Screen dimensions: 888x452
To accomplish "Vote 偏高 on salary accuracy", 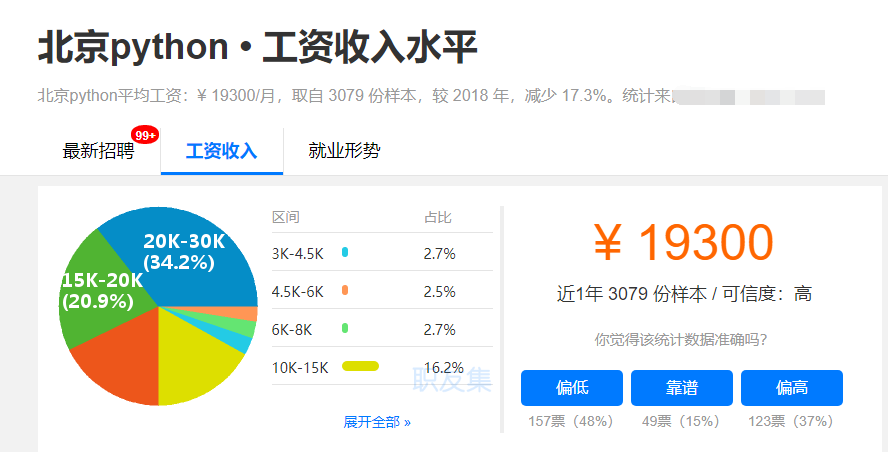I will click(x=792, y=388).
